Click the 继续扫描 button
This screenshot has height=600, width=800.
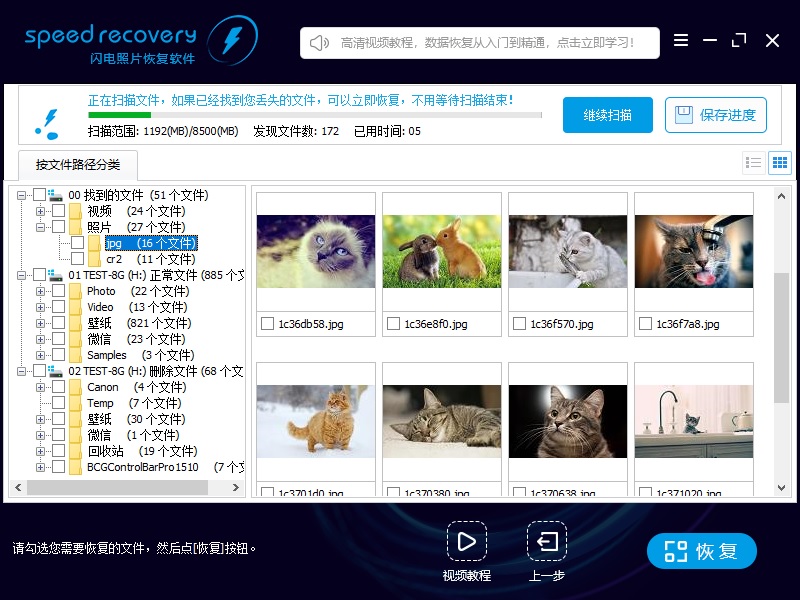[x=608, y=115]
